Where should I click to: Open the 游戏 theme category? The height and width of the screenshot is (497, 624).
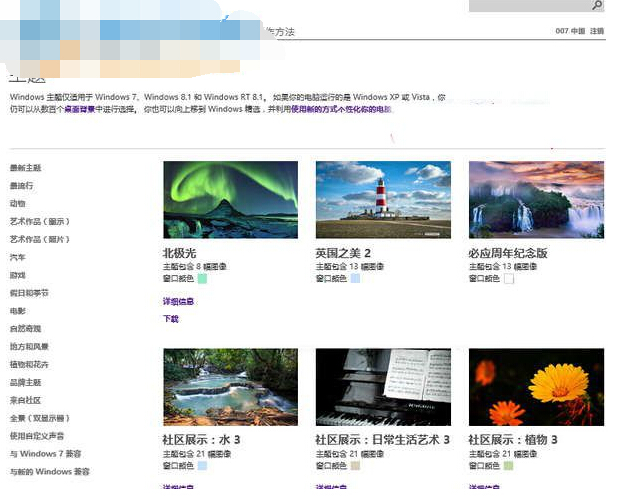(x=18, y=276)
